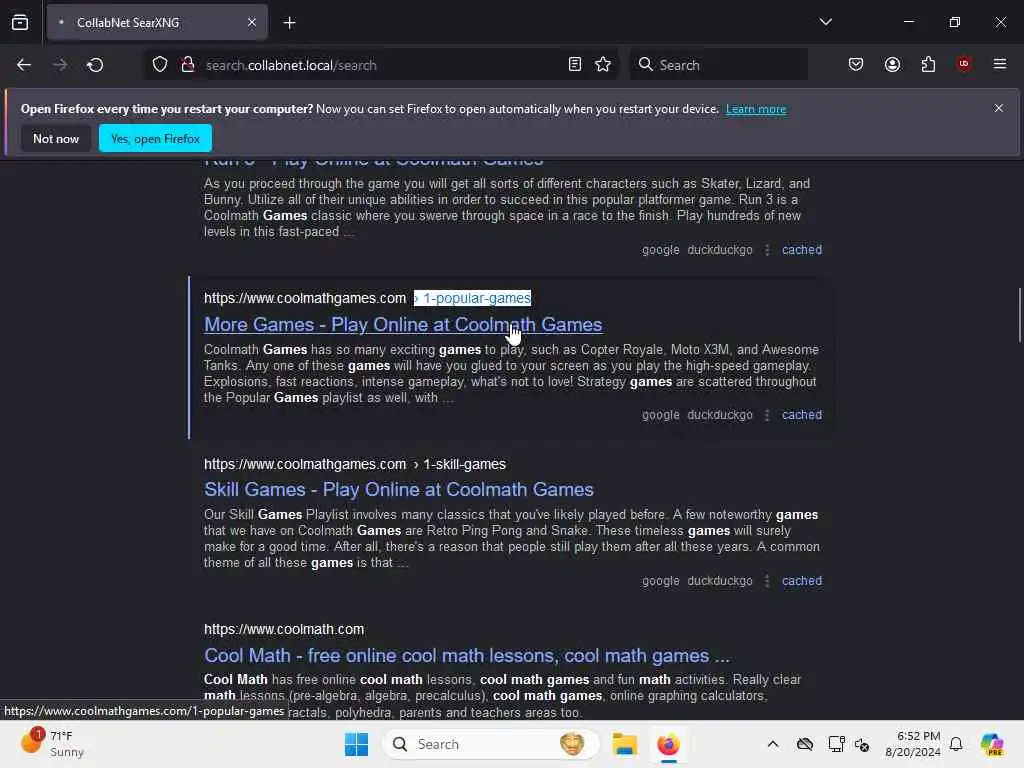Click the Not now button

click(x=56, y=138)
